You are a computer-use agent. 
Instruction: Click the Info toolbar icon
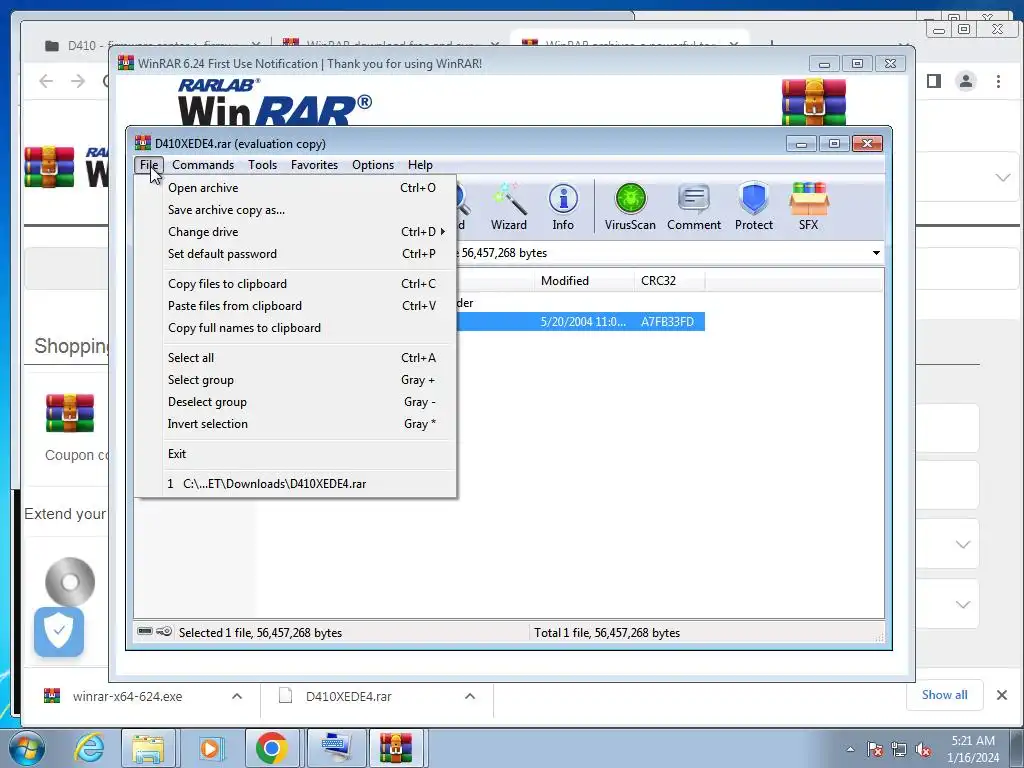[x=563, y=206]
